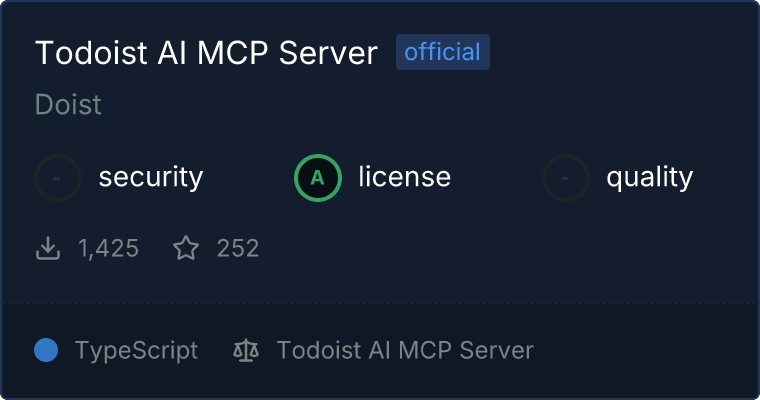
Task: Select the quality label text
Action: coord(649,177)
